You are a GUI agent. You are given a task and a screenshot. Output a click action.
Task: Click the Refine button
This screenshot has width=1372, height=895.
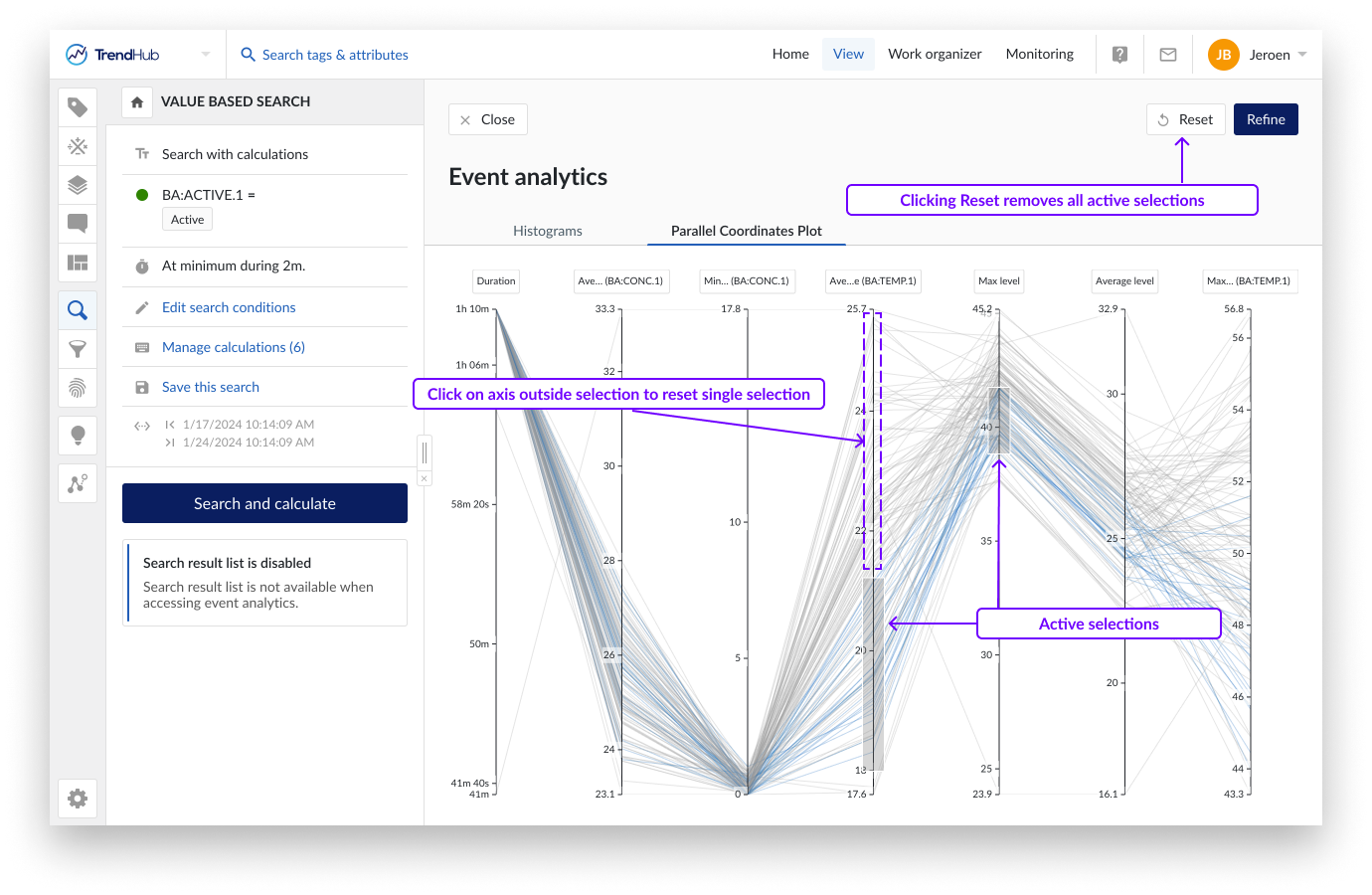1266,119
